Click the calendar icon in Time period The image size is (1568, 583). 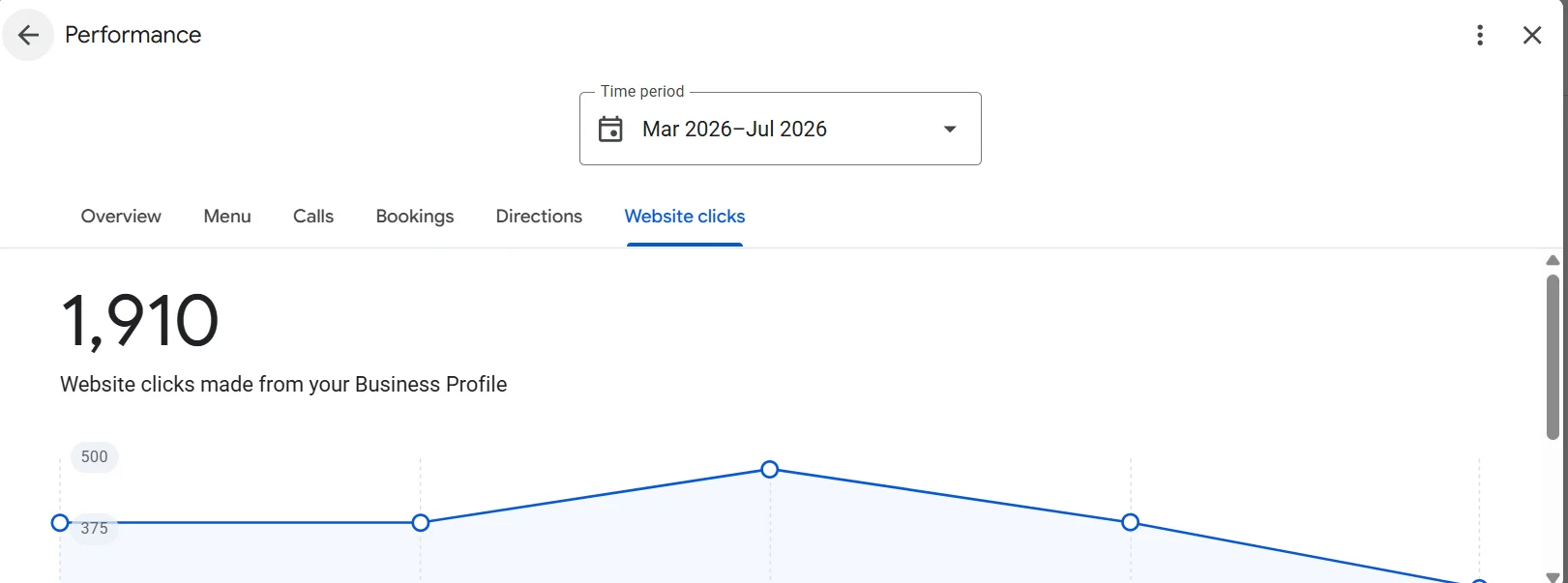[610, 129]
